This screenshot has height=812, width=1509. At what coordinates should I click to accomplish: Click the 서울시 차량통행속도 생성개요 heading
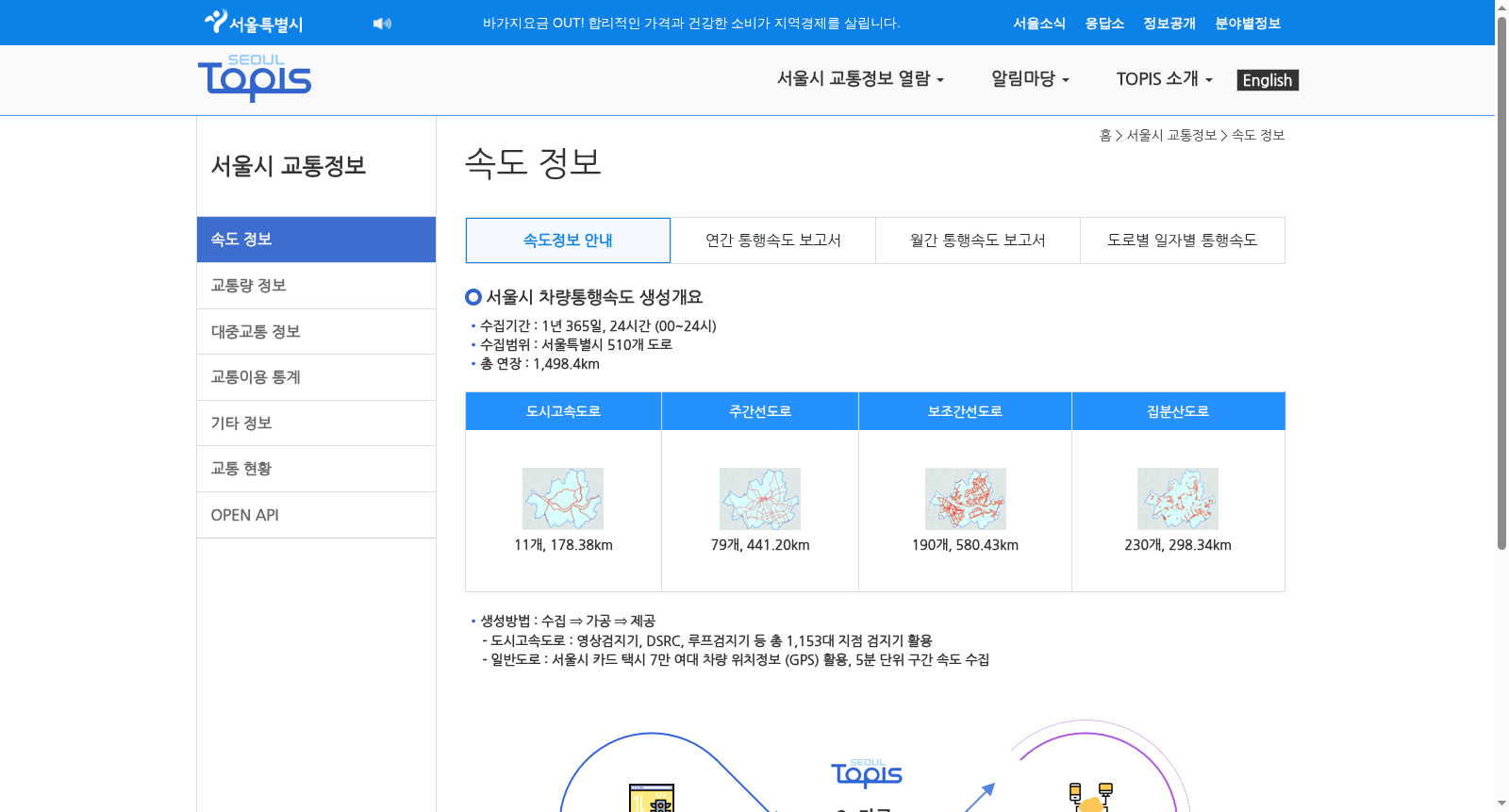coord(594,297)
